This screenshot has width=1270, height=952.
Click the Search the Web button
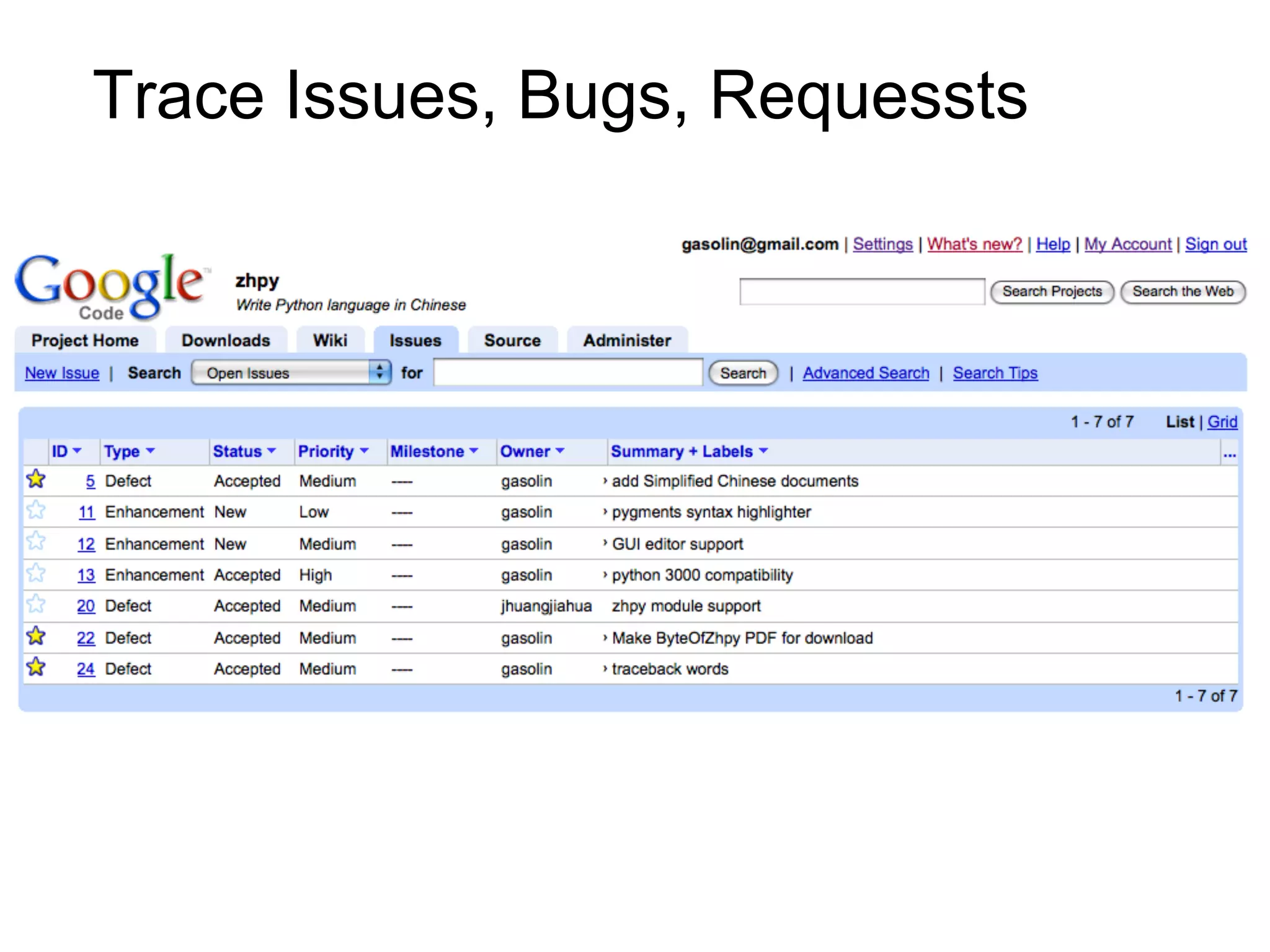1183,292
